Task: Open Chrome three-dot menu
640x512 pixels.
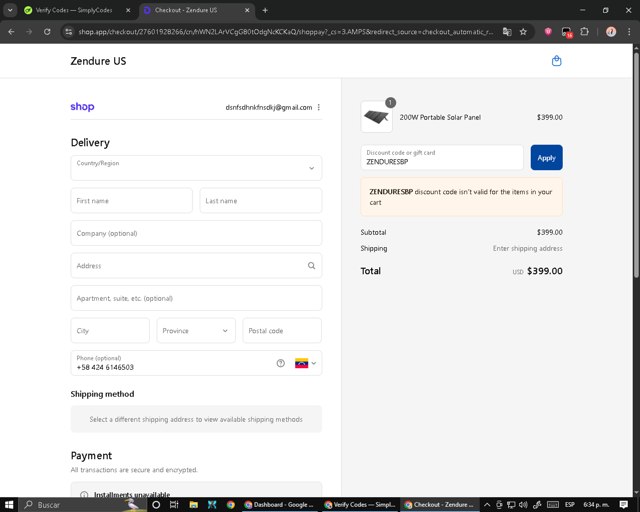Action: click(629, 32)
